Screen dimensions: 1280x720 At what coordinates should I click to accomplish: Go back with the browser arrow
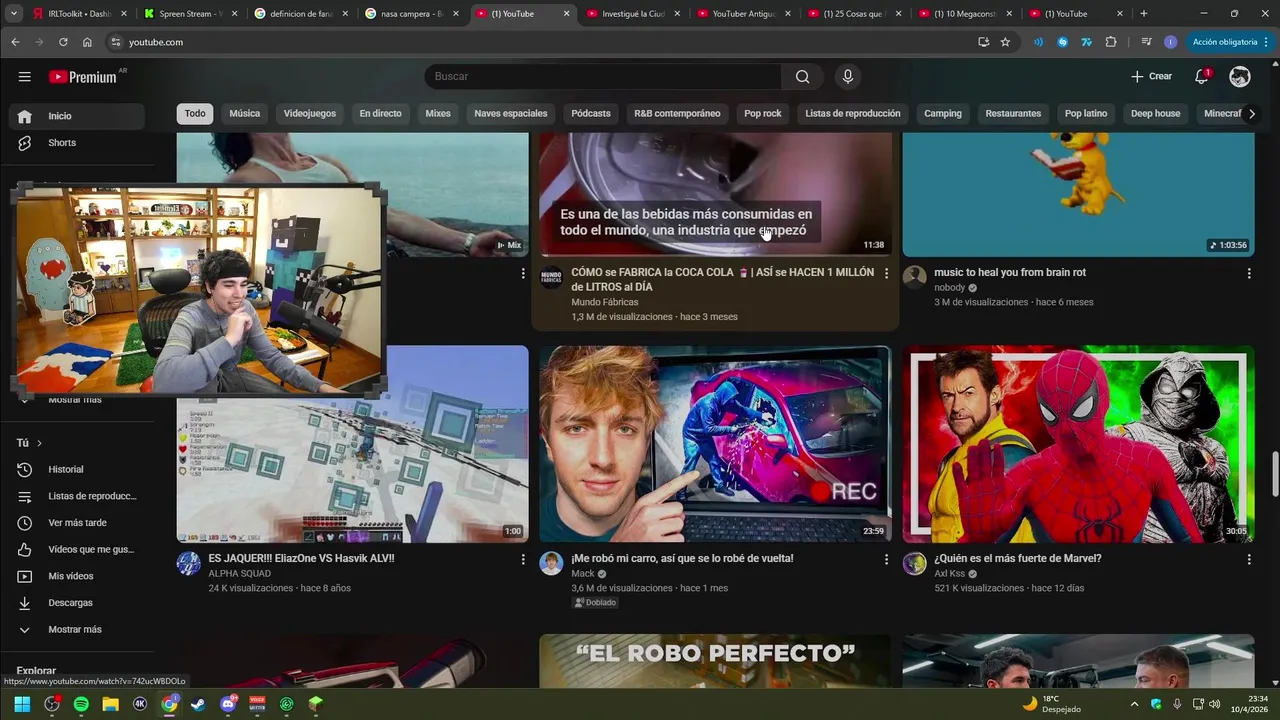(15, 42)
